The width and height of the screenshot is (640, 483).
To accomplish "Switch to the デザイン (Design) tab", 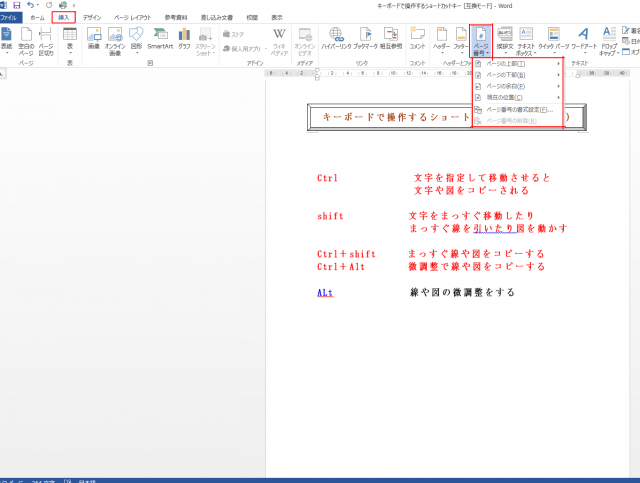I will tap(91, 18).
